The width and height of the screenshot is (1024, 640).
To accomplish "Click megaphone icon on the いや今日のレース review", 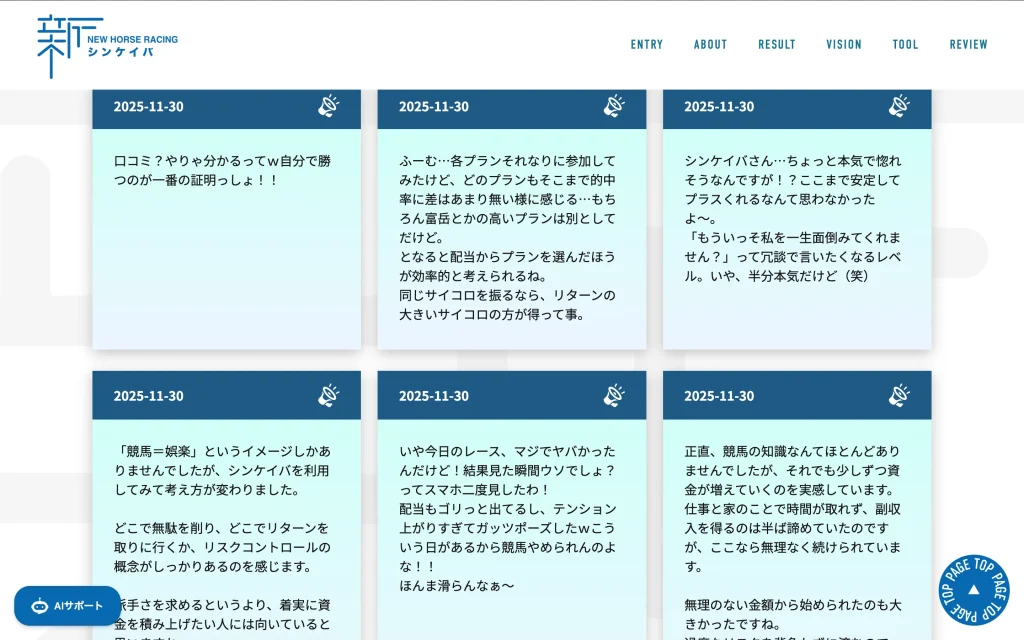I will 614,395.
